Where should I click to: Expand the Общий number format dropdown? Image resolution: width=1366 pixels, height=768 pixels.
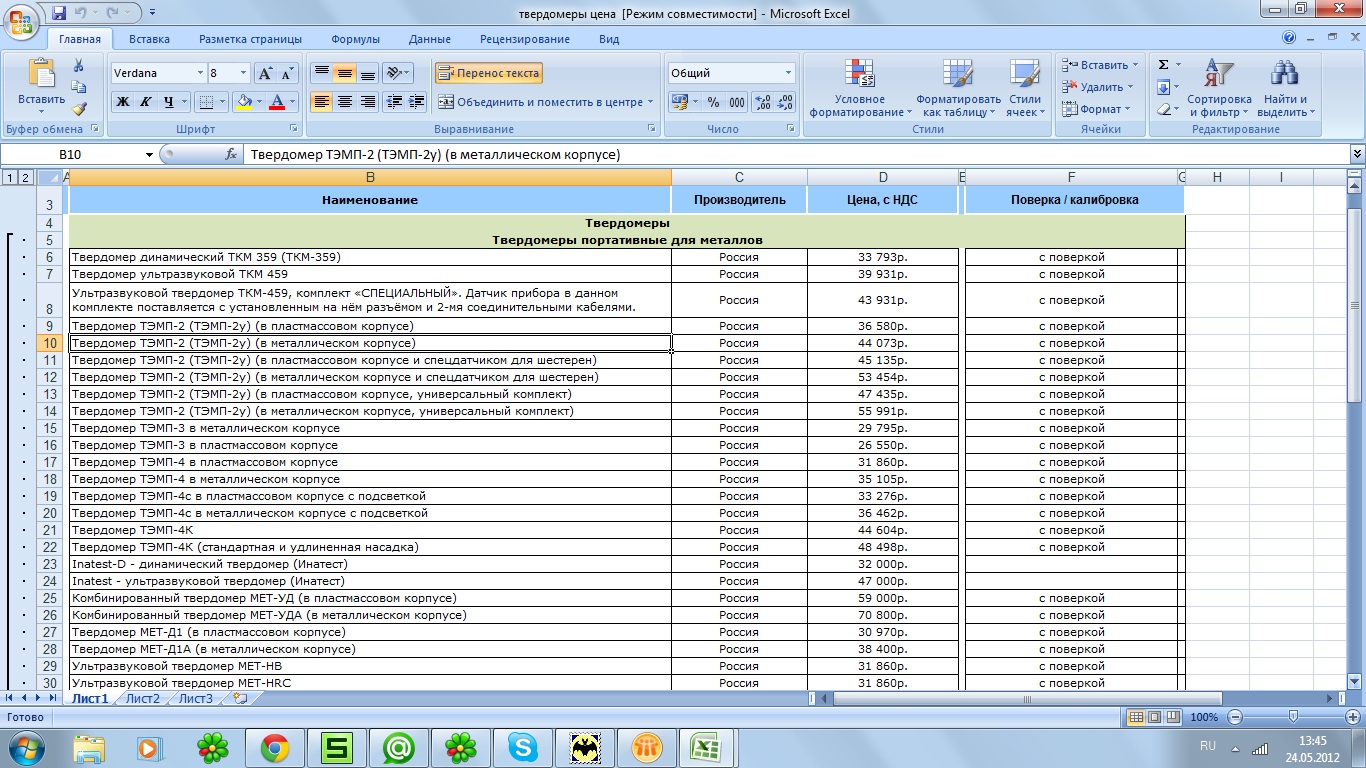(788, 74)
